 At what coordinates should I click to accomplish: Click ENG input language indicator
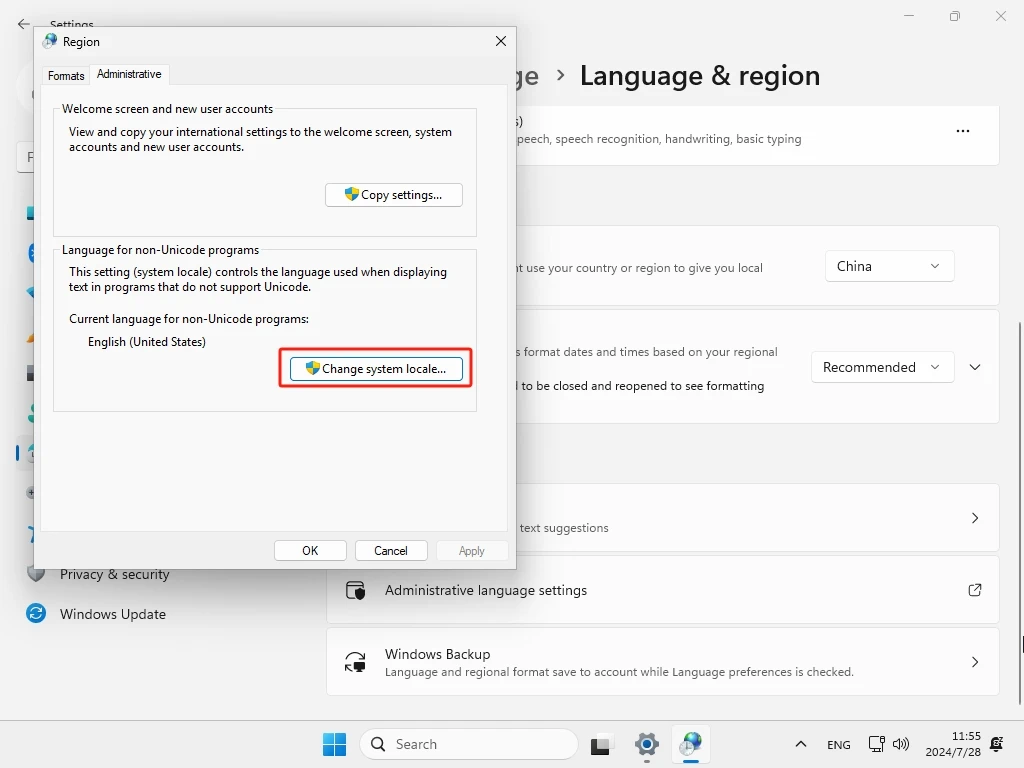click(839, 744)
